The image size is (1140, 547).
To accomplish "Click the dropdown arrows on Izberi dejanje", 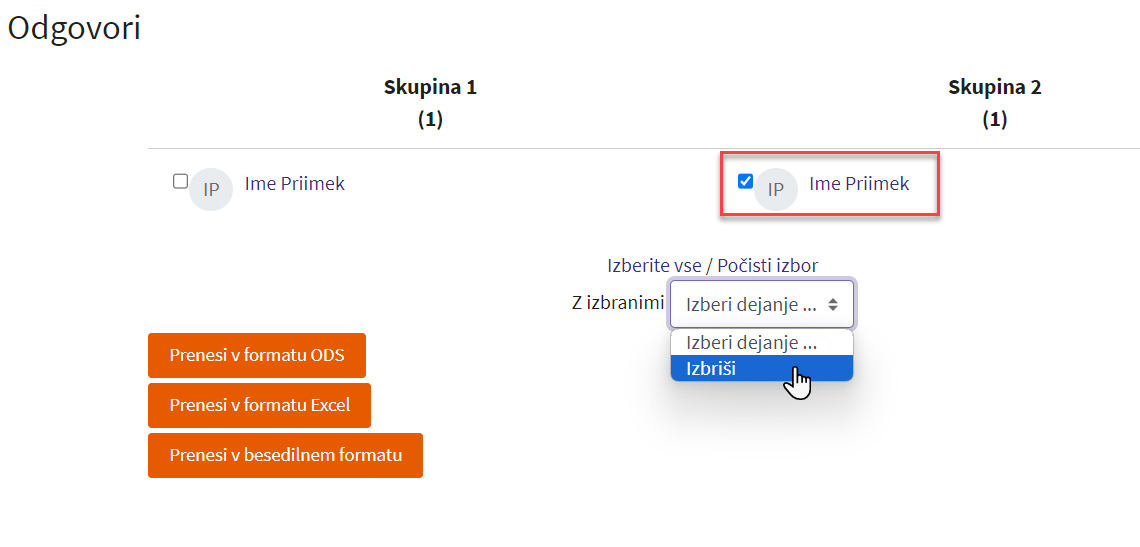I will click(x=832, y=304).
